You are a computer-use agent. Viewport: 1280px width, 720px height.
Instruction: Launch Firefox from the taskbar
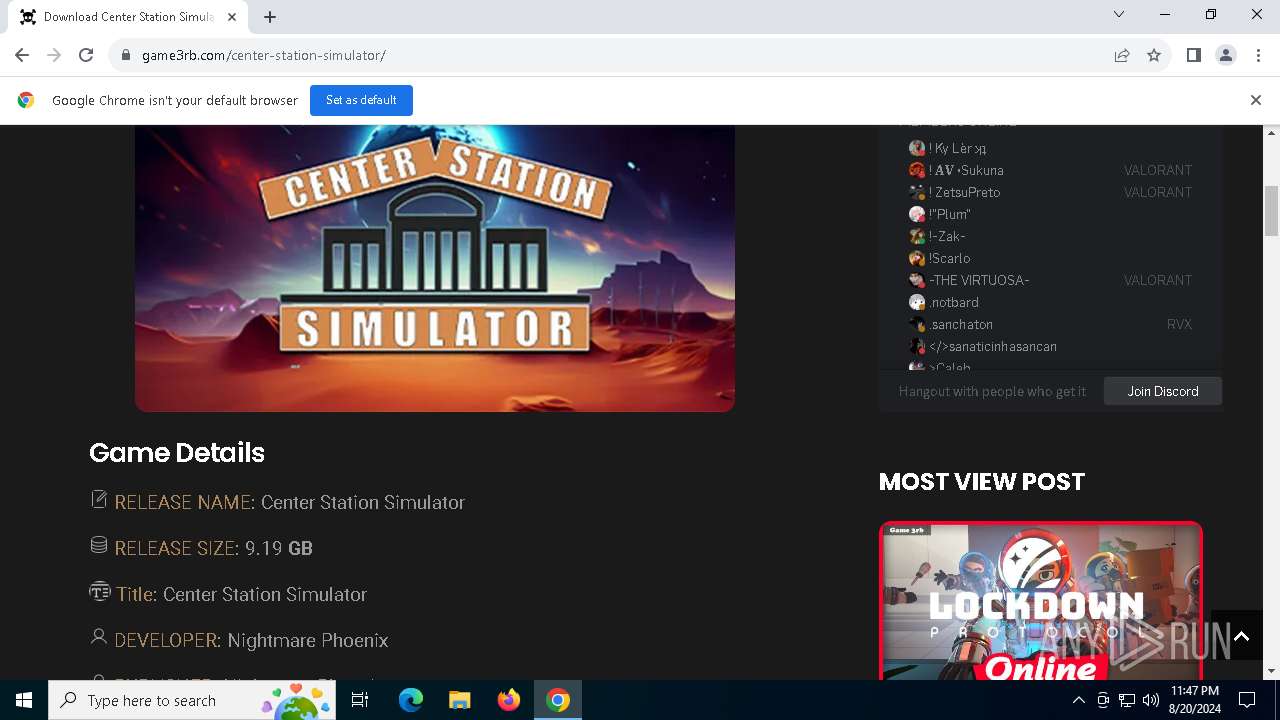click(x=508, y=700)
